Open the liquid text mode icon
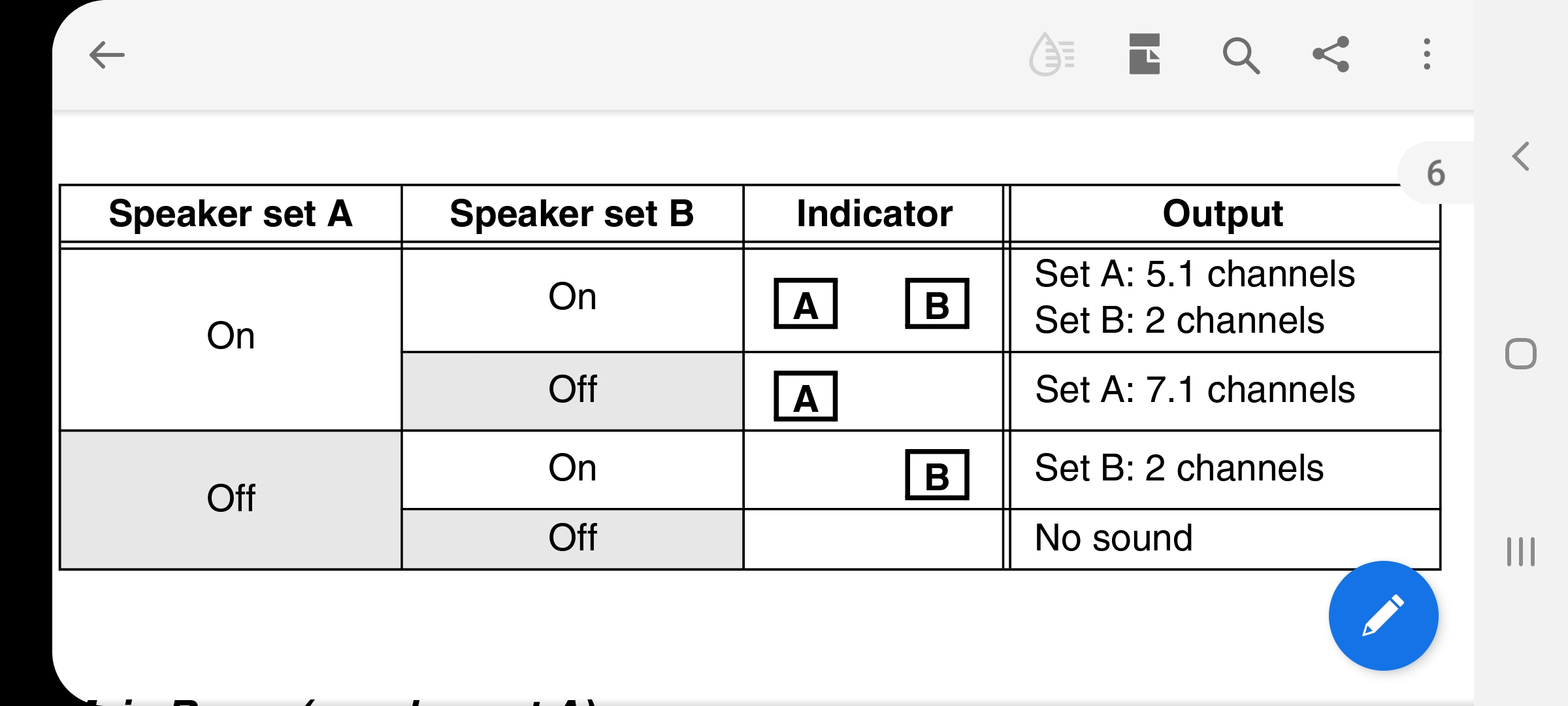This screenshot has width=1568, height=706. pyautogui.click(x=1051, y=54)
